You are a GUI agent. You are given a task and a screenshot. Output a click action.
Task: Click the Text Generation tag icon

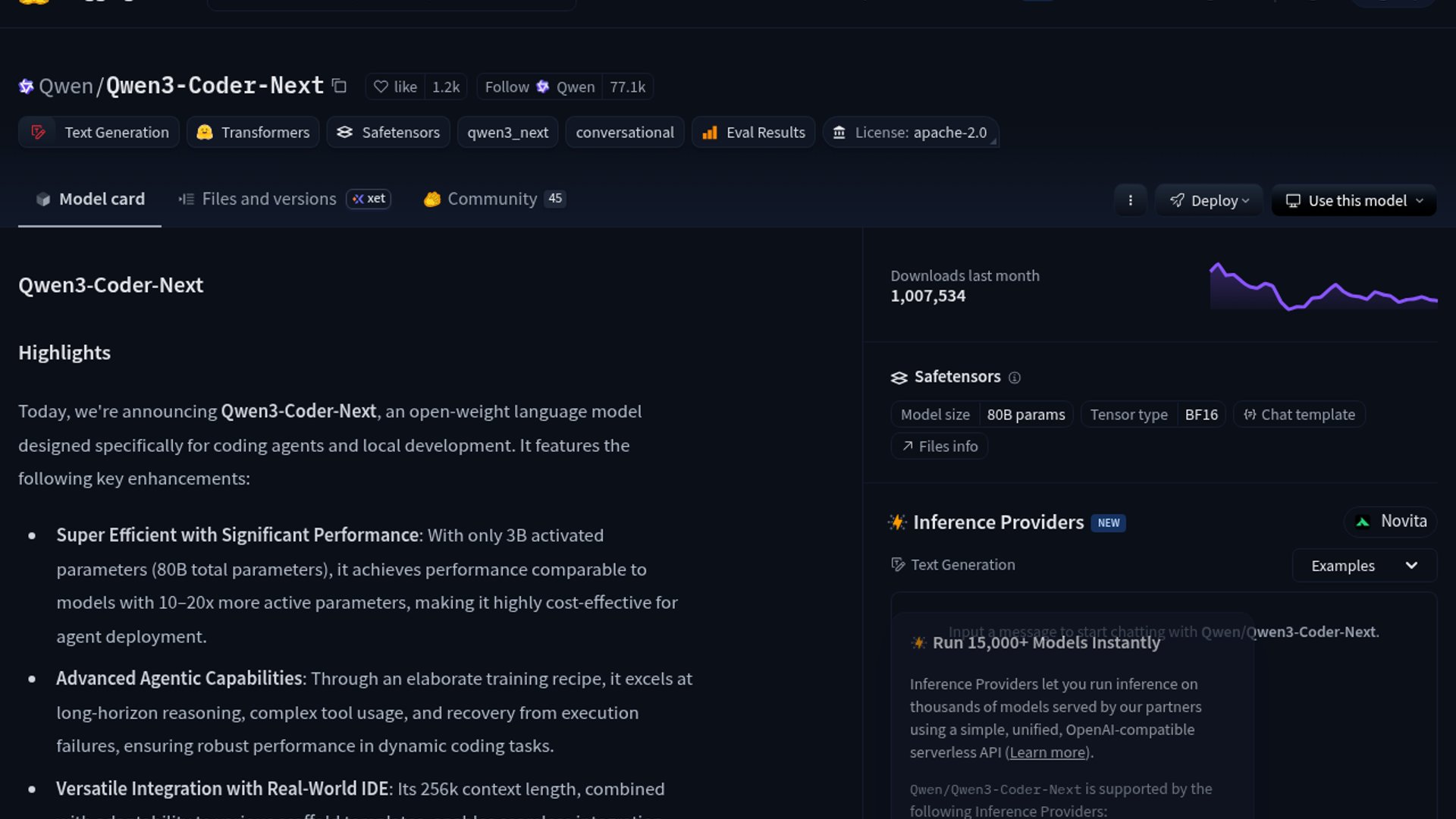38,132
